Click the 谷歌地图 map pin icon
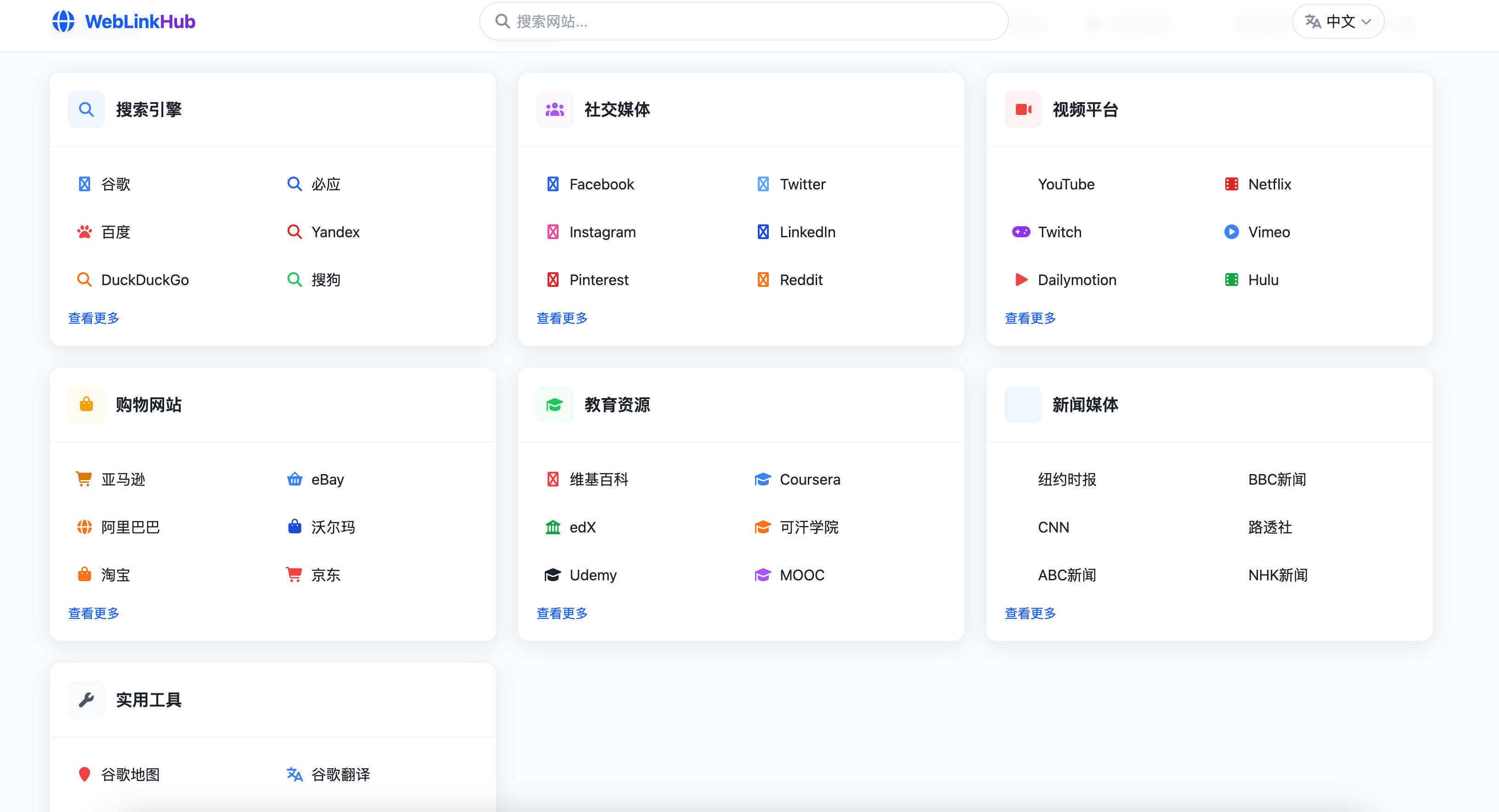Image resolution: width=1499 pixels, height=812 pixels. coord(85,774)
